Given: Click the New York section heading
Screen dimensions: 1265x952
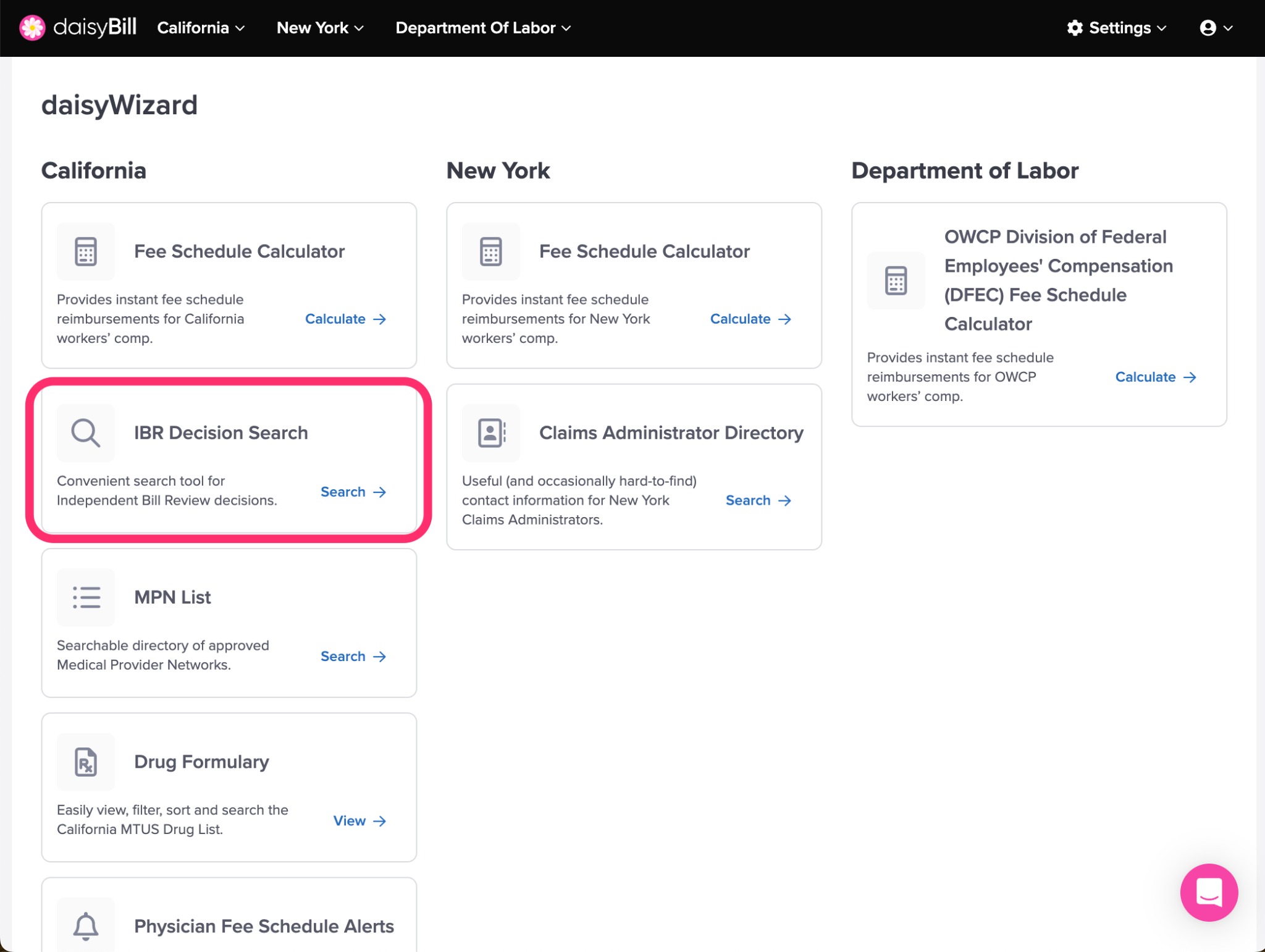Looking at the screenshot, I should pos(498,171).
